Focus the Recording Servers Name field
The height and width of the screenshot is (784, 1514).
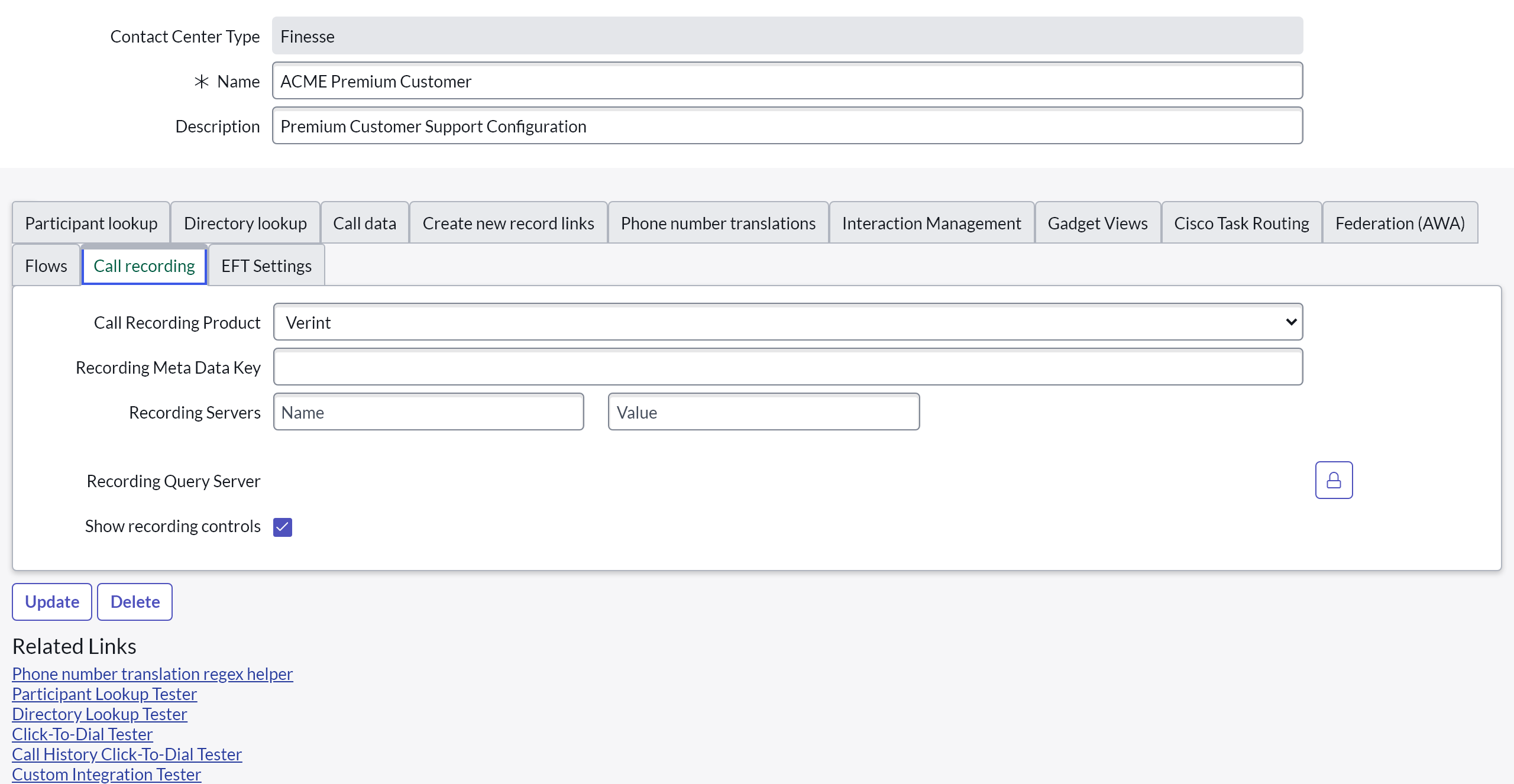(x=428, y=412)
